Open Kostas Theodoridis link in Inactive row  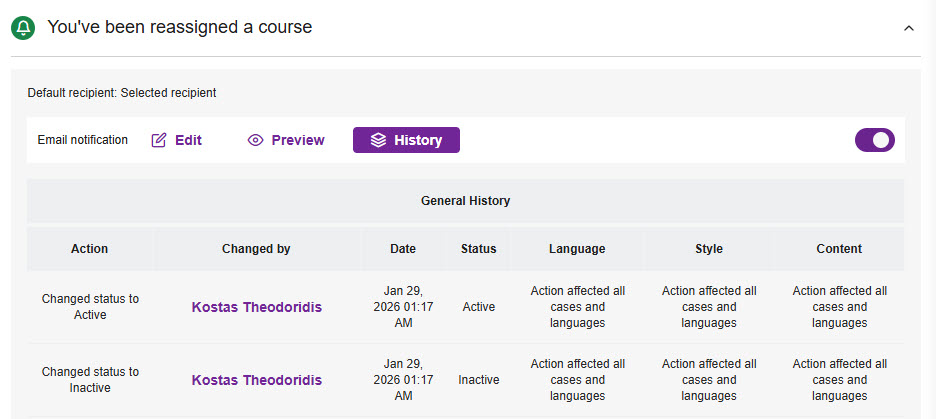pos(257,380)
